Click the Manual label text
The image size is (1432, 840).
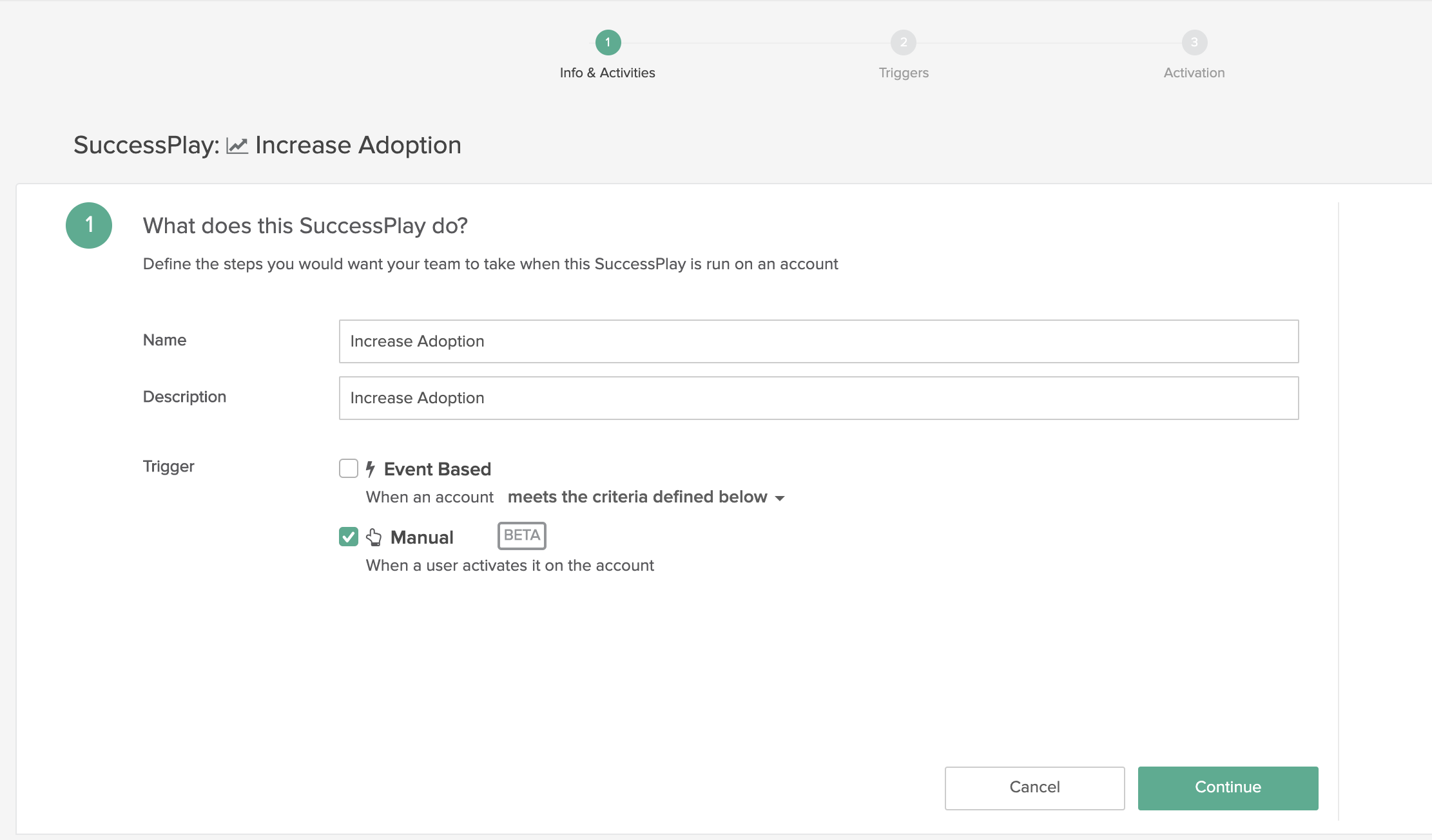click(x=422, y=537)
